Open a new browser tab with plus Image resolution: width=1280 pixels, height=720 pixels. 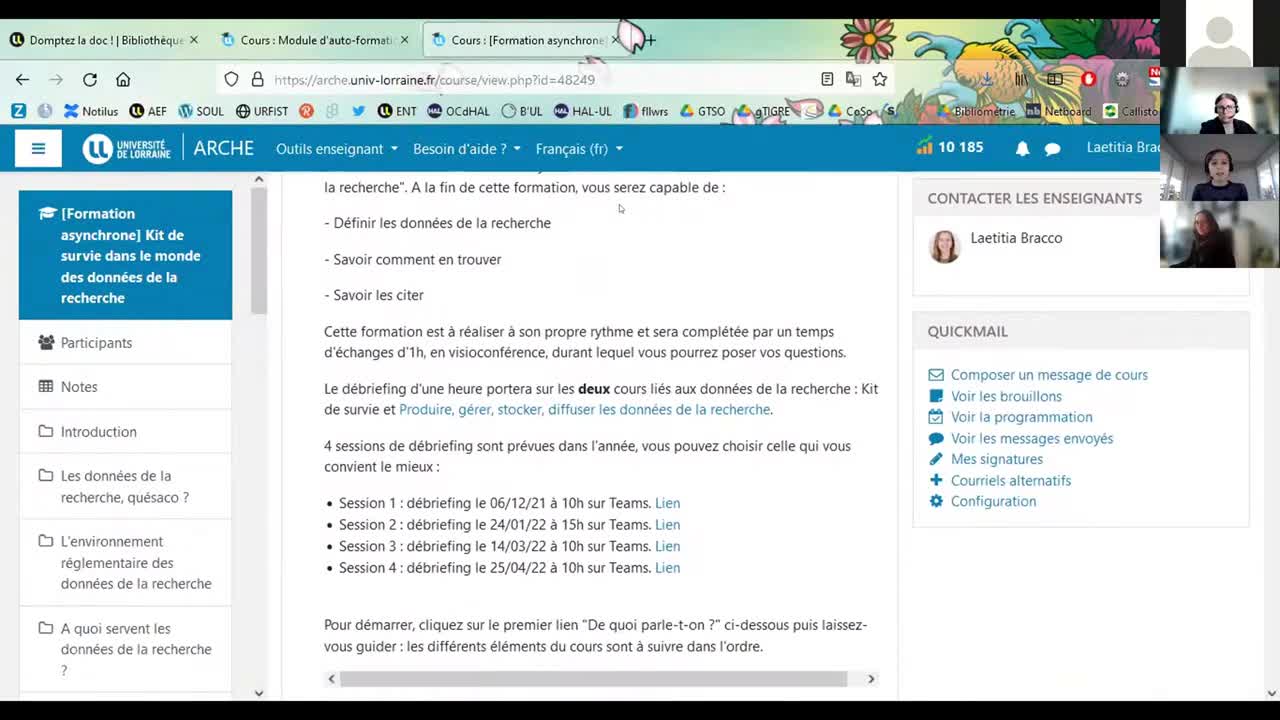(650, 40)
